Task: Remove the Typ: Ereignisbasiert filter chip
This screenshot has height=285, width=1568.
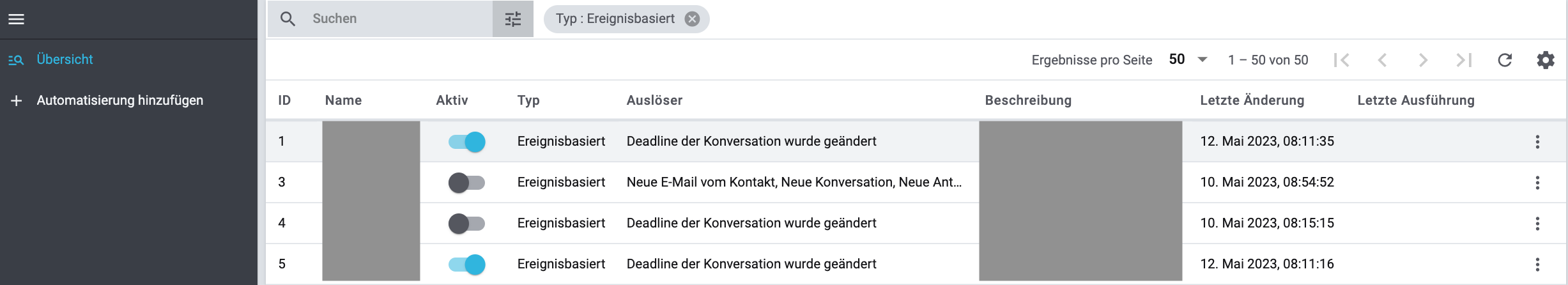Action: (692, 19)
